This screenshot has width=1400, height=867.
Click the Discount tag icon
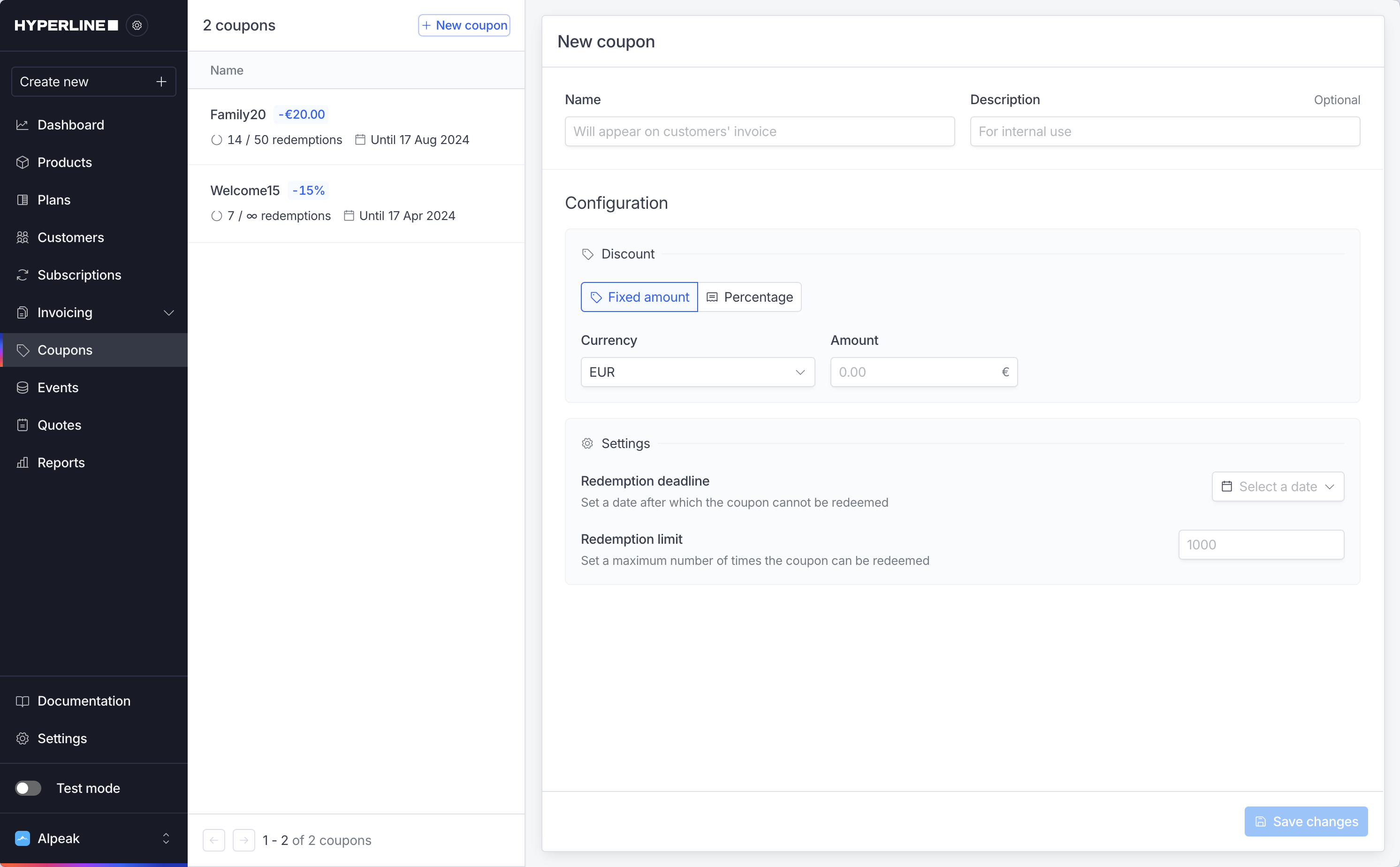coord(587,254)
